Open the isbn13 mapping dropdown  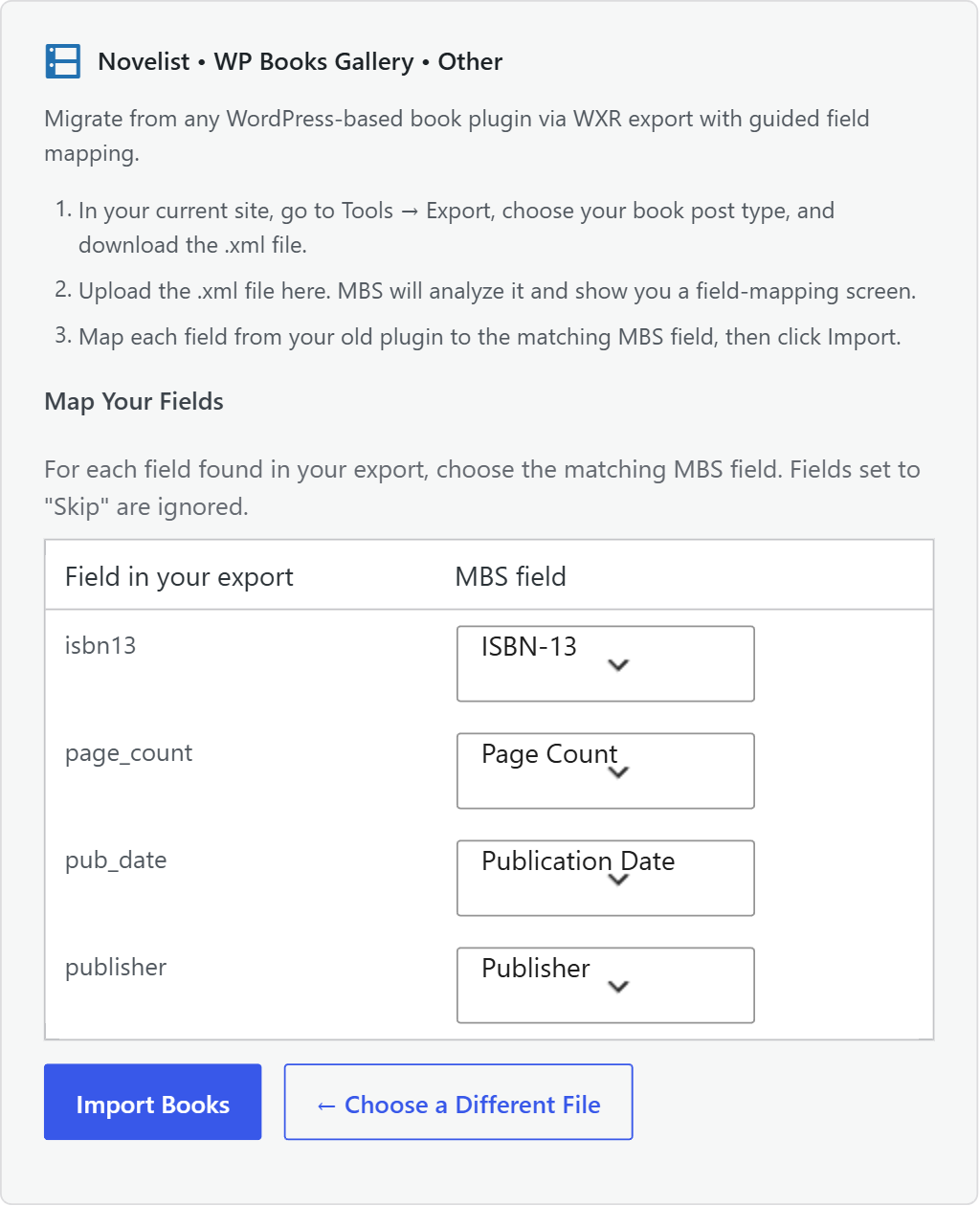click(606, 663)
